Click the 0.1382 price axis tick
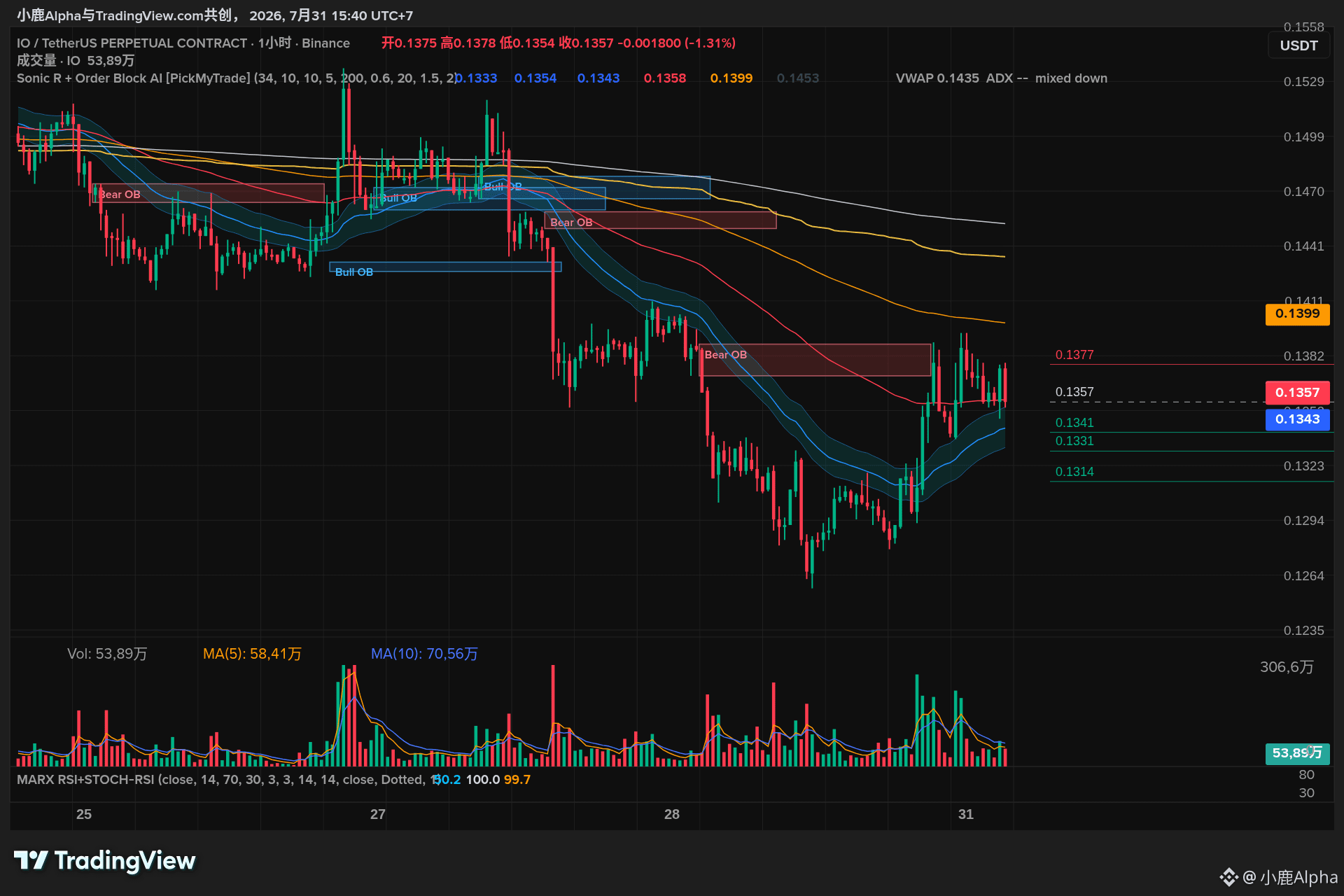Viewport: 1344px width, 896px height. click(x=1303, y=356)
